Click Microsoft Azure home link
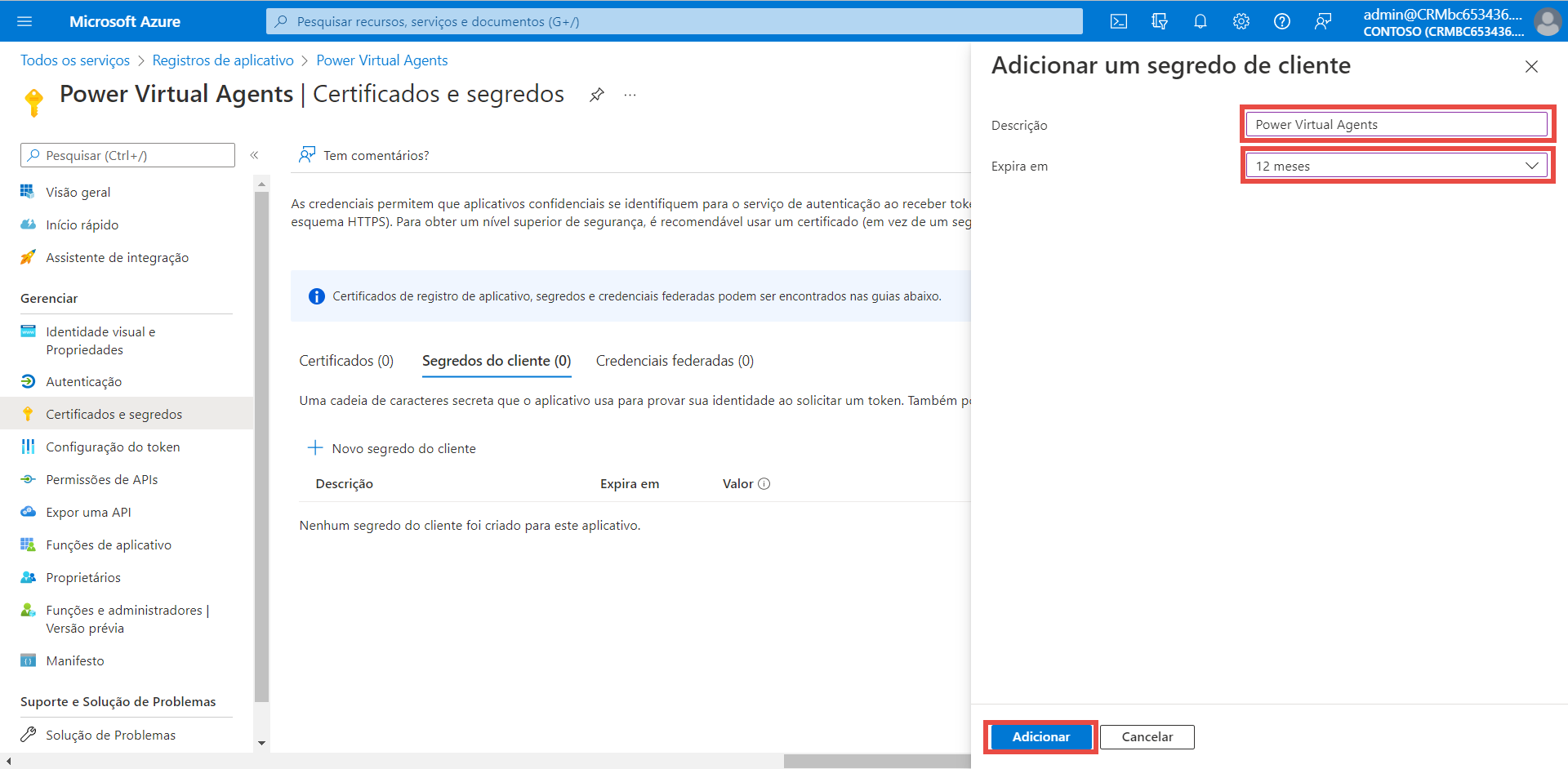The image size is (1568, 769). (125, 21)
